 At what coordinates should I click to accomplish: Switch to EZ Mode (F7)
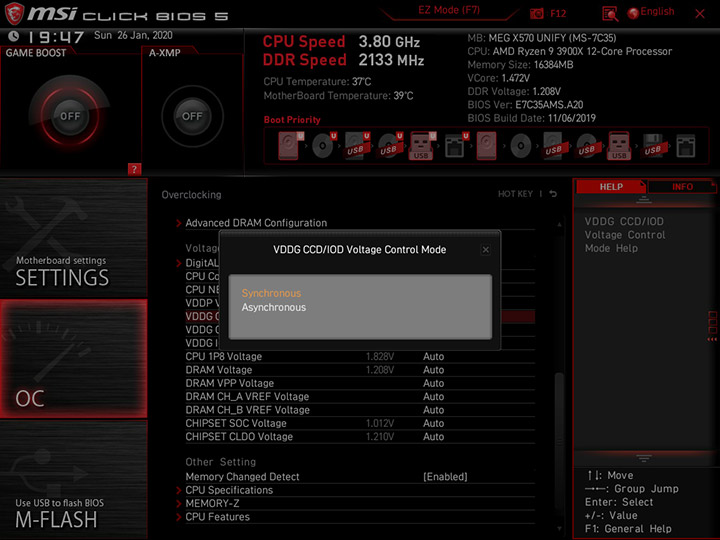tap(449, 10)
